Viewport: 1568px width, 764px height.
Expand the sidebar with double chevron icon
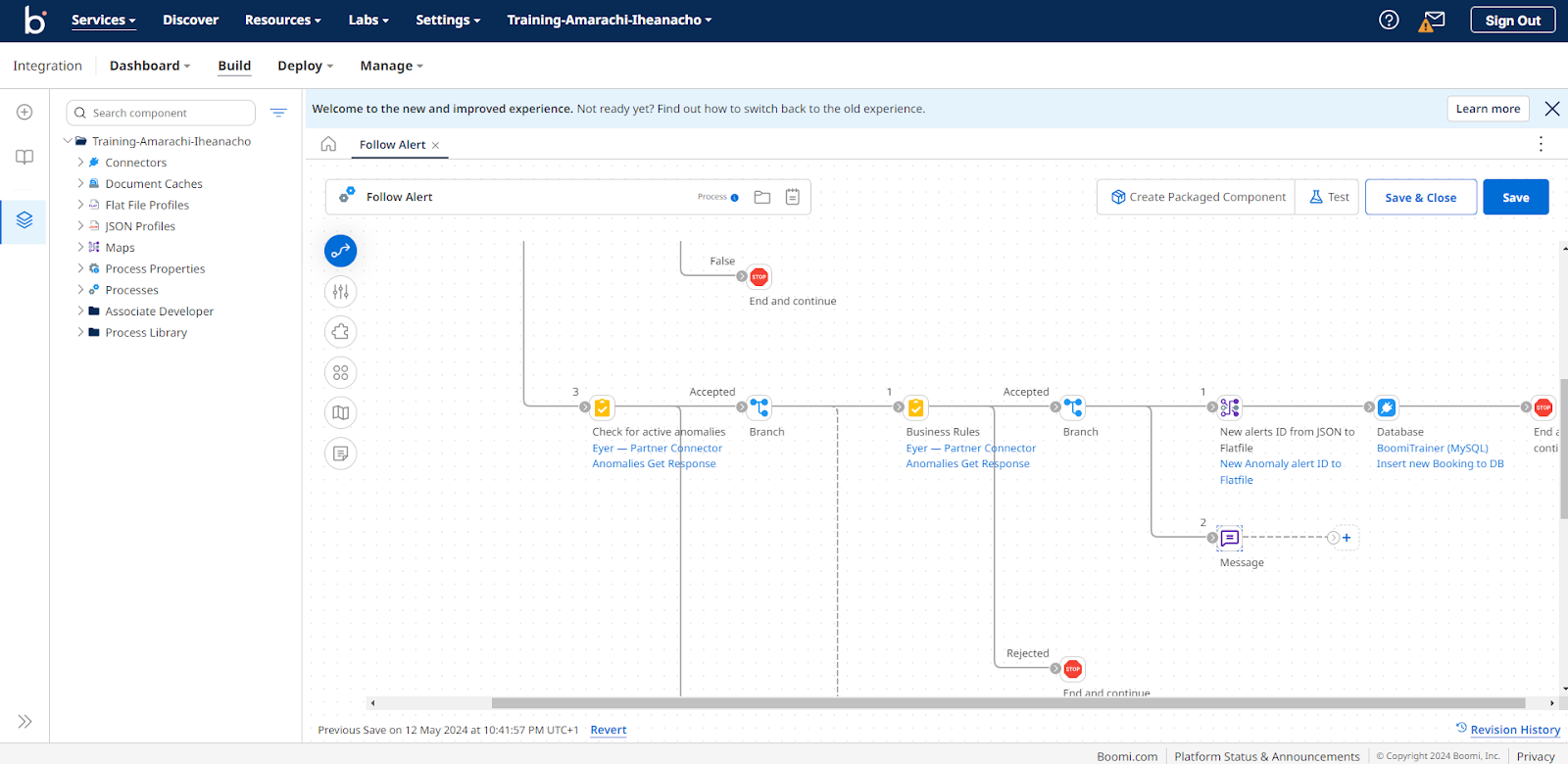click(x=24, y=722)
